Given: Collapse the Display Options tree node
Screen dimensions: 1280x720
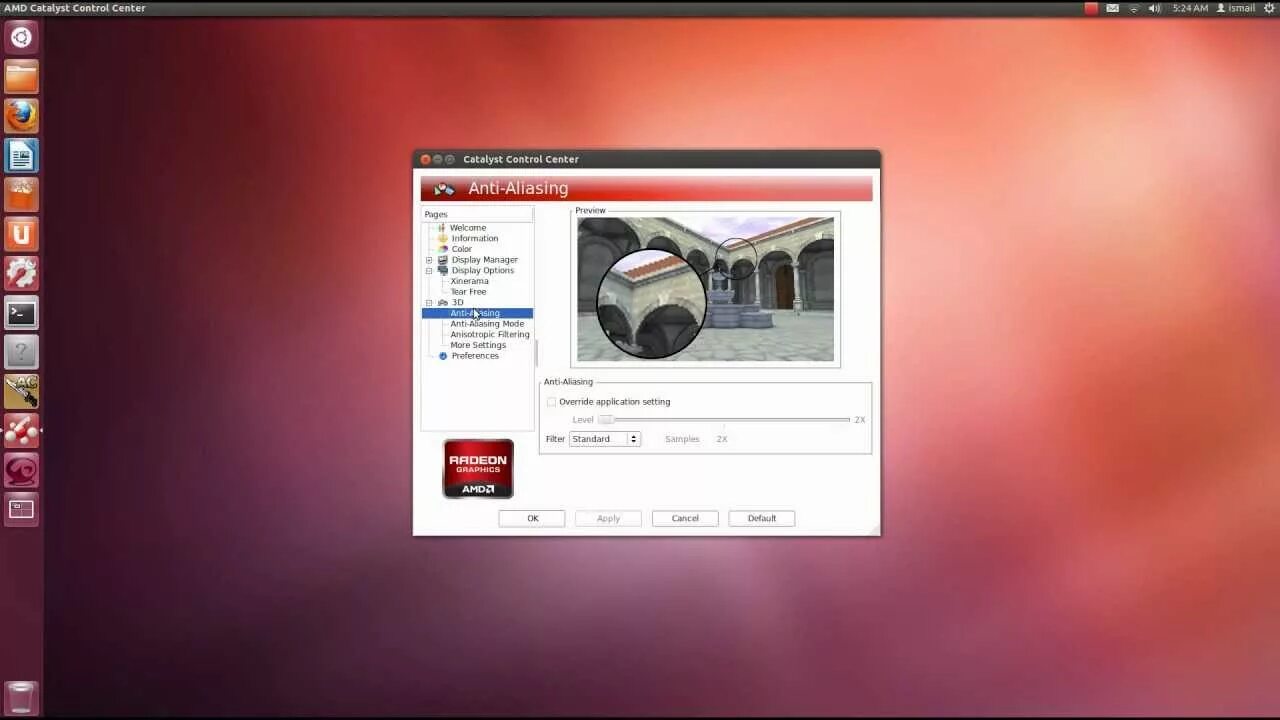Looking at the screenshot, I should click(x=429, y=270).
